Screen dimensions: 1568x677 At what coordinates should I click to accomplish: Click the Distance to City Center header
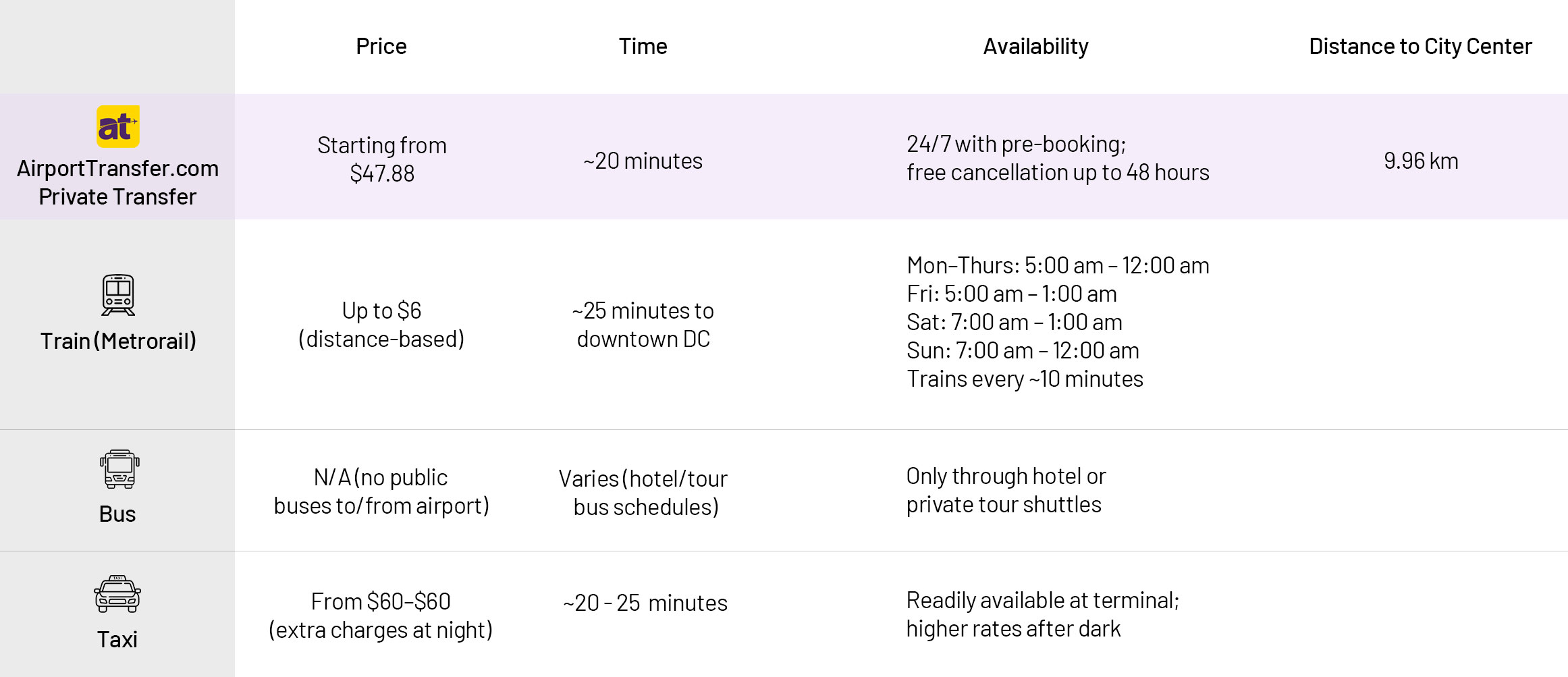(1420, 46)
